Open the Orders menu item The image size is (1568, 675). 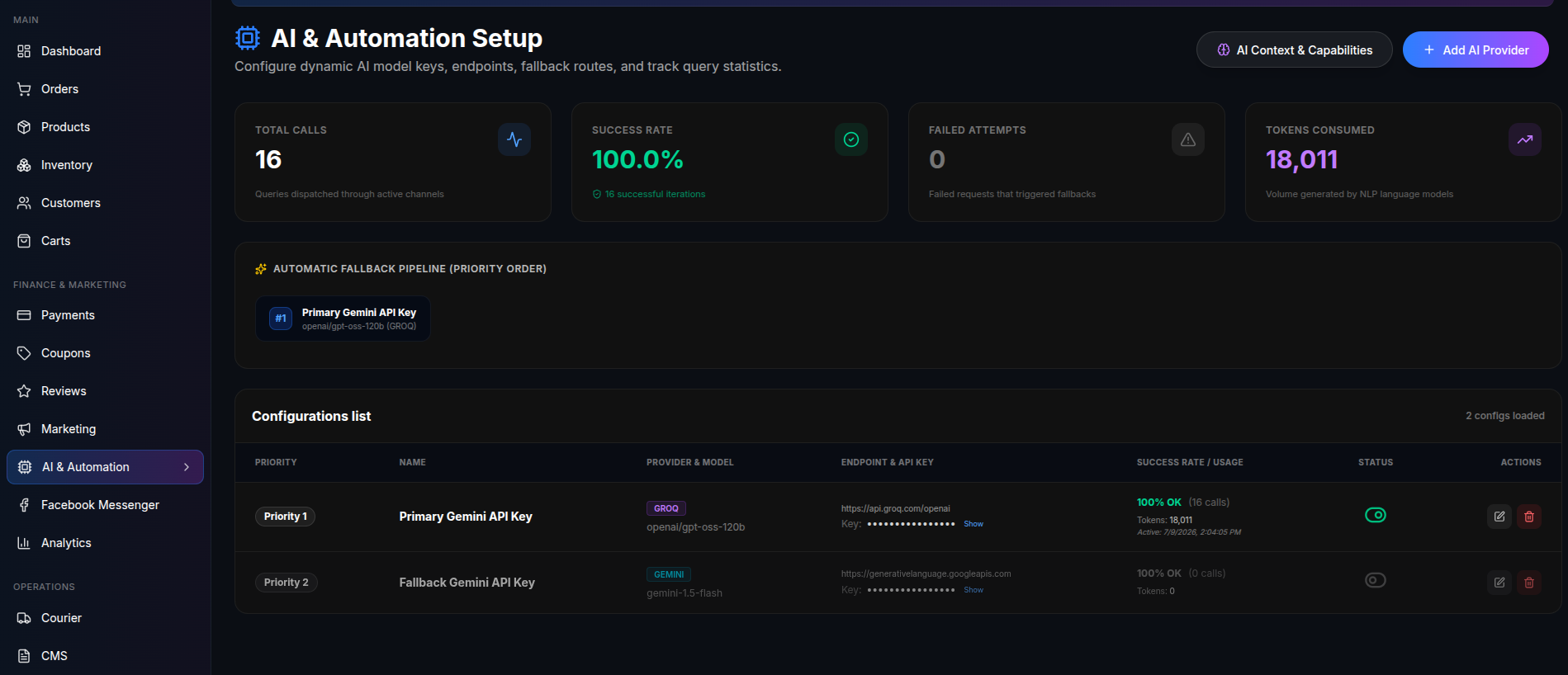click(x=105, y=89)
